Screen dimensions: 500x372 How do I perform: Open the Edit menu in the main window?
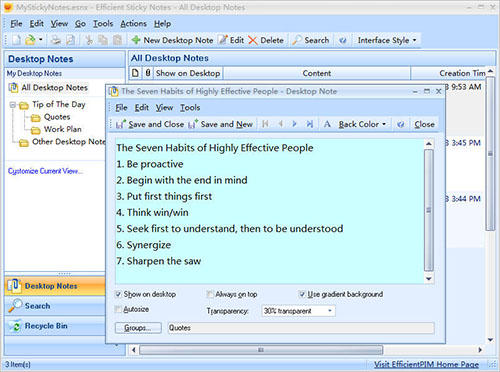(x=36, y=24)
